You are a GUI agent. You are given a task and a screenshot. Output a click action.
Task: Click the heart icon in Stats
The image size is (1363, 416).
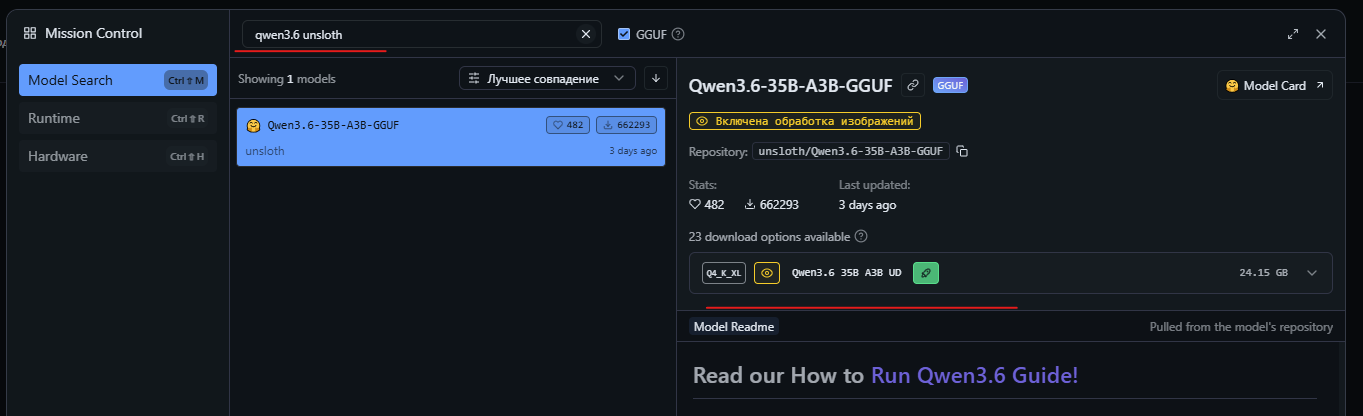coord(695,204)
